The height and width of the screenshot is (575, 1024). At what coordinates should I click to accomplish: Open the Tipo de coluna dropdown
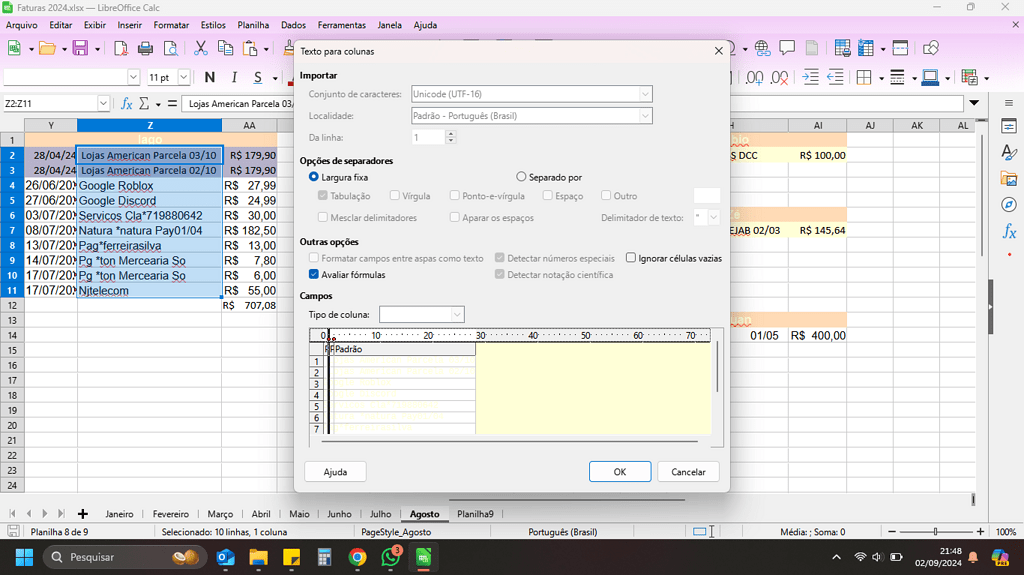[x=421, y=314]
